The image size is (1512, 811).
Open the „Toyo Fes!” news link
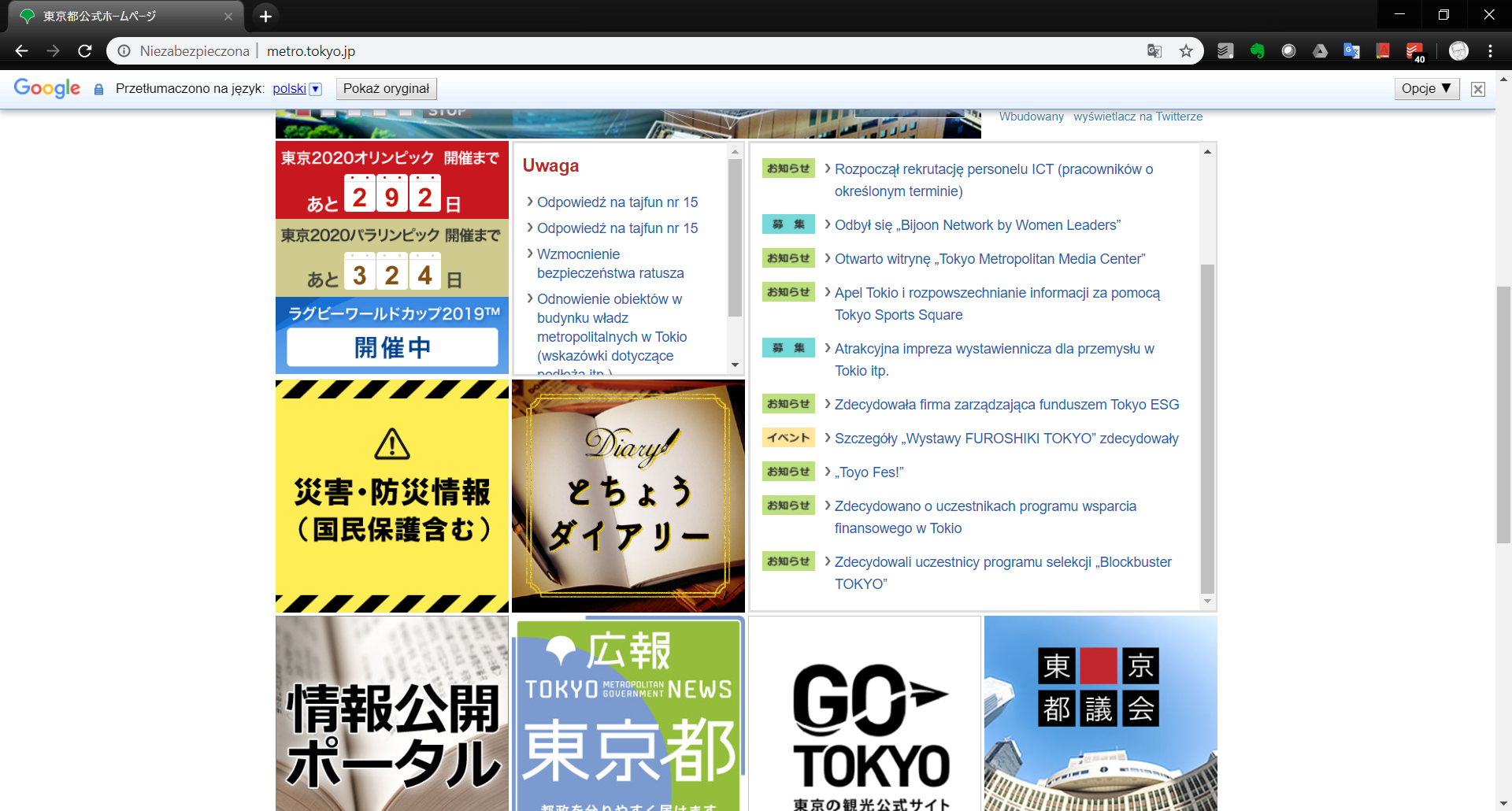[x=869, y=472]
